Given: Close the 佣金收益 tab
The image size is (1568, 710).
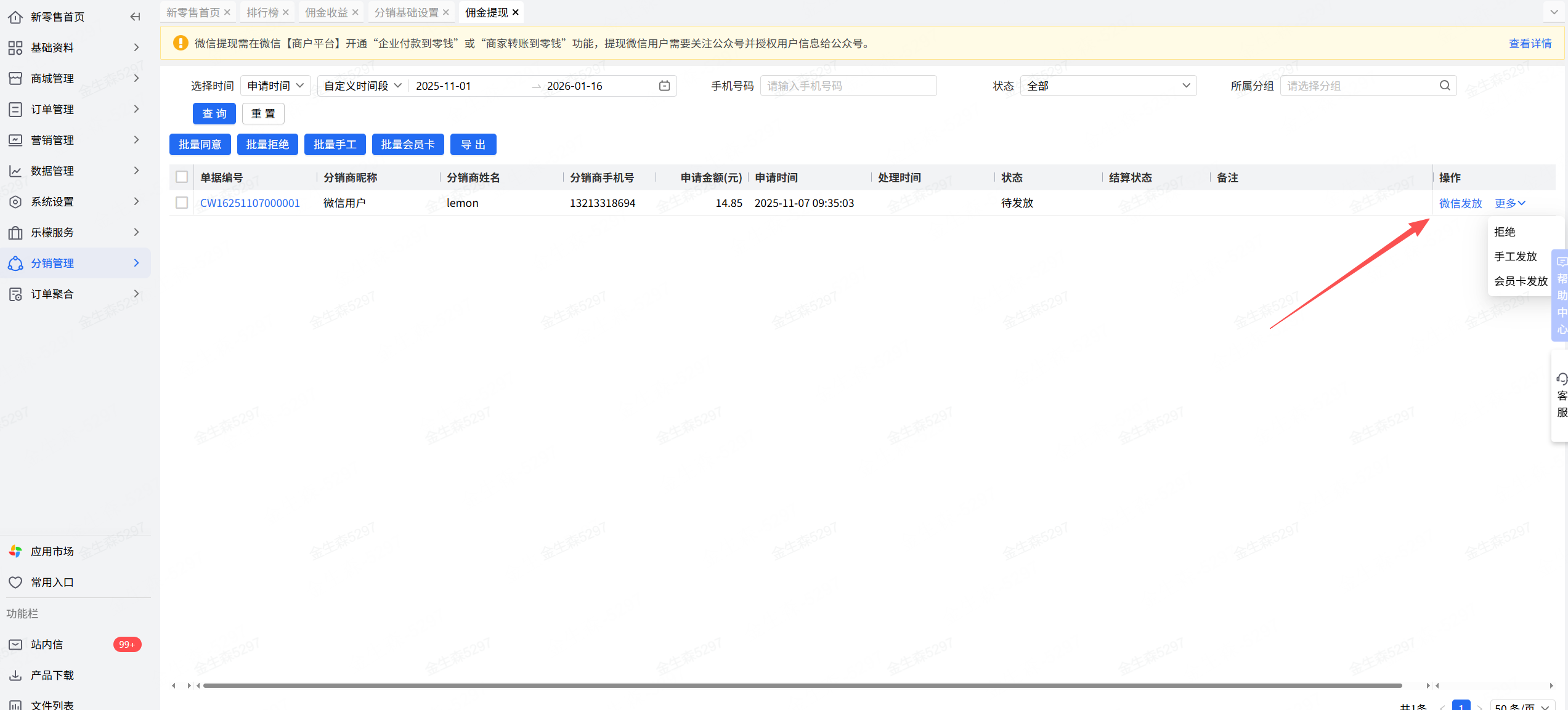Looking at the screenshot, I should 355,12.
